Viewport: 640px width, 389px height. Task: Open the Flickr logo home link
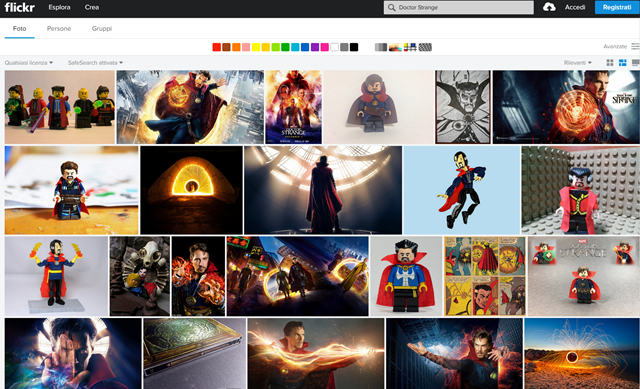[20, 7]
